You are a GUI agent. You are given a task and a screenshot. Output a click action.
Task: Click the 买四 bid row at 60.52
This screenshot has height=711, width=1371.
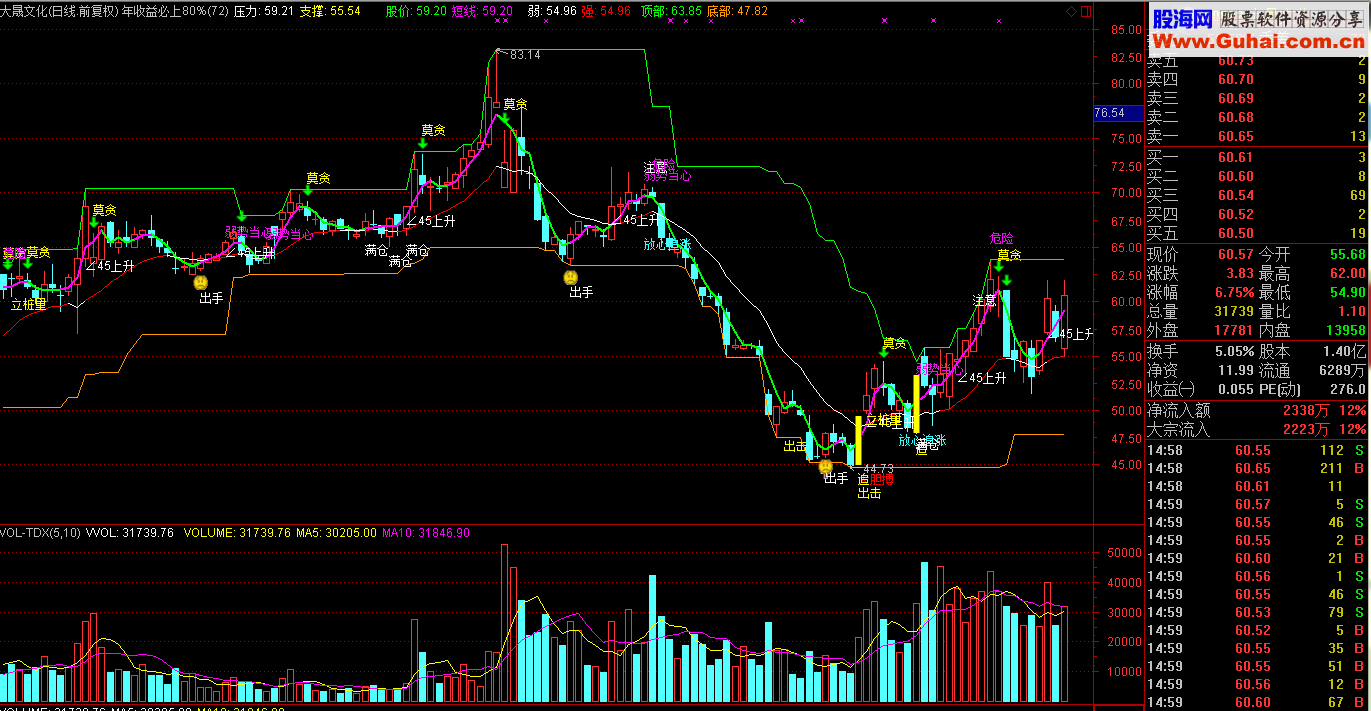[1257, 214]
